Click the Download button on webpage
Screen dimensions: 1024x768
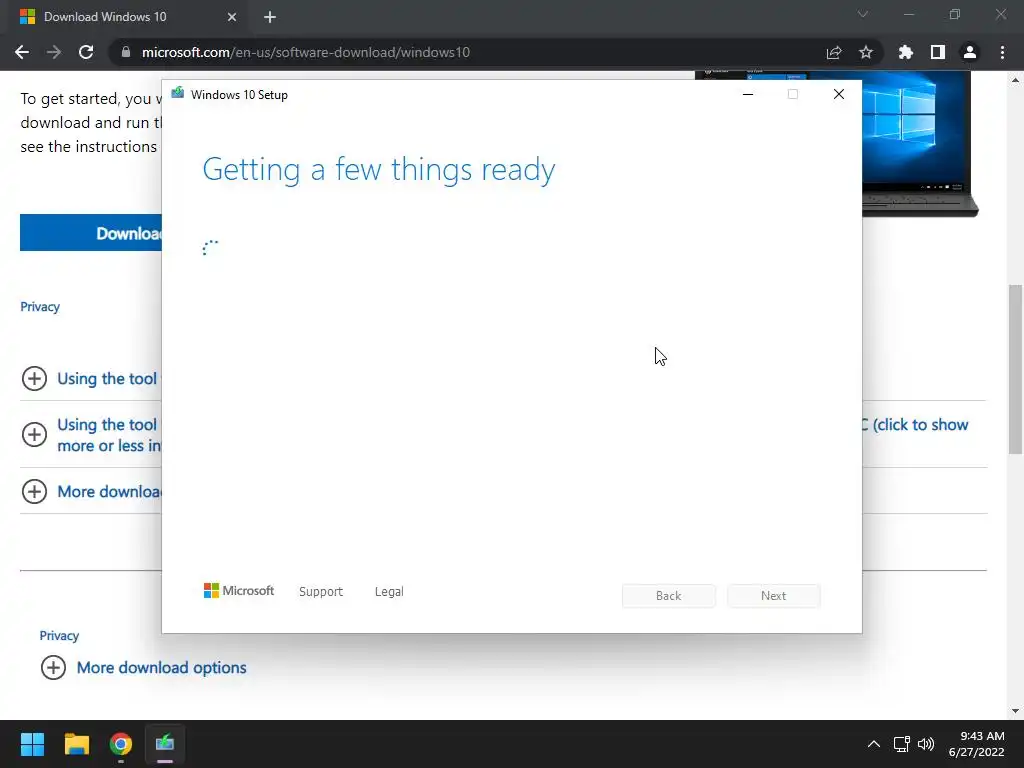(x=91, y=232)
